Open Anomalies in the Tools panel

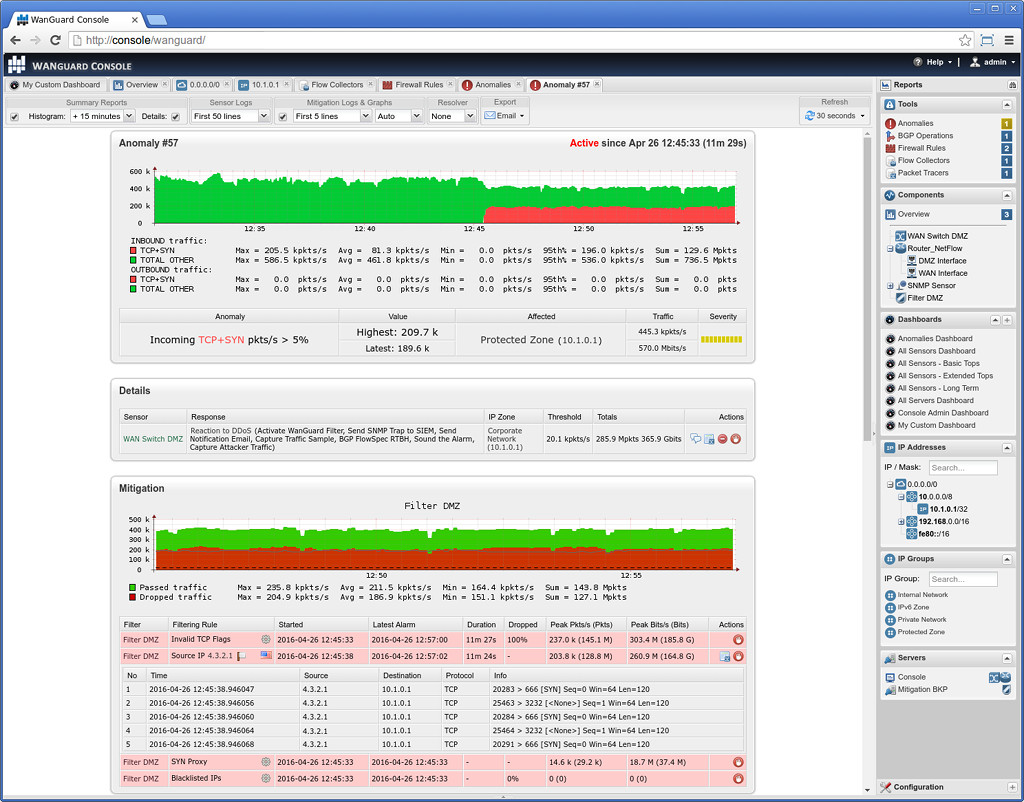click(915, 123)
